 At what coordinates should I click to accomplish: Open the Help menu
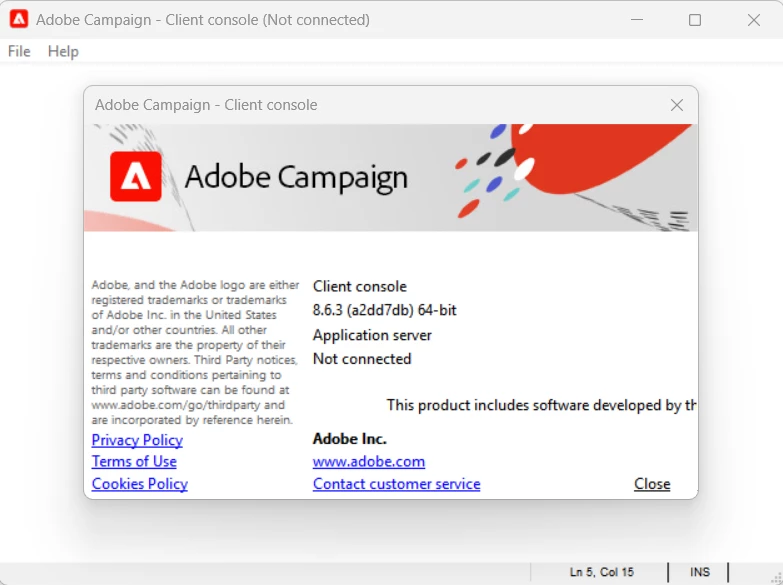point(63,51)
